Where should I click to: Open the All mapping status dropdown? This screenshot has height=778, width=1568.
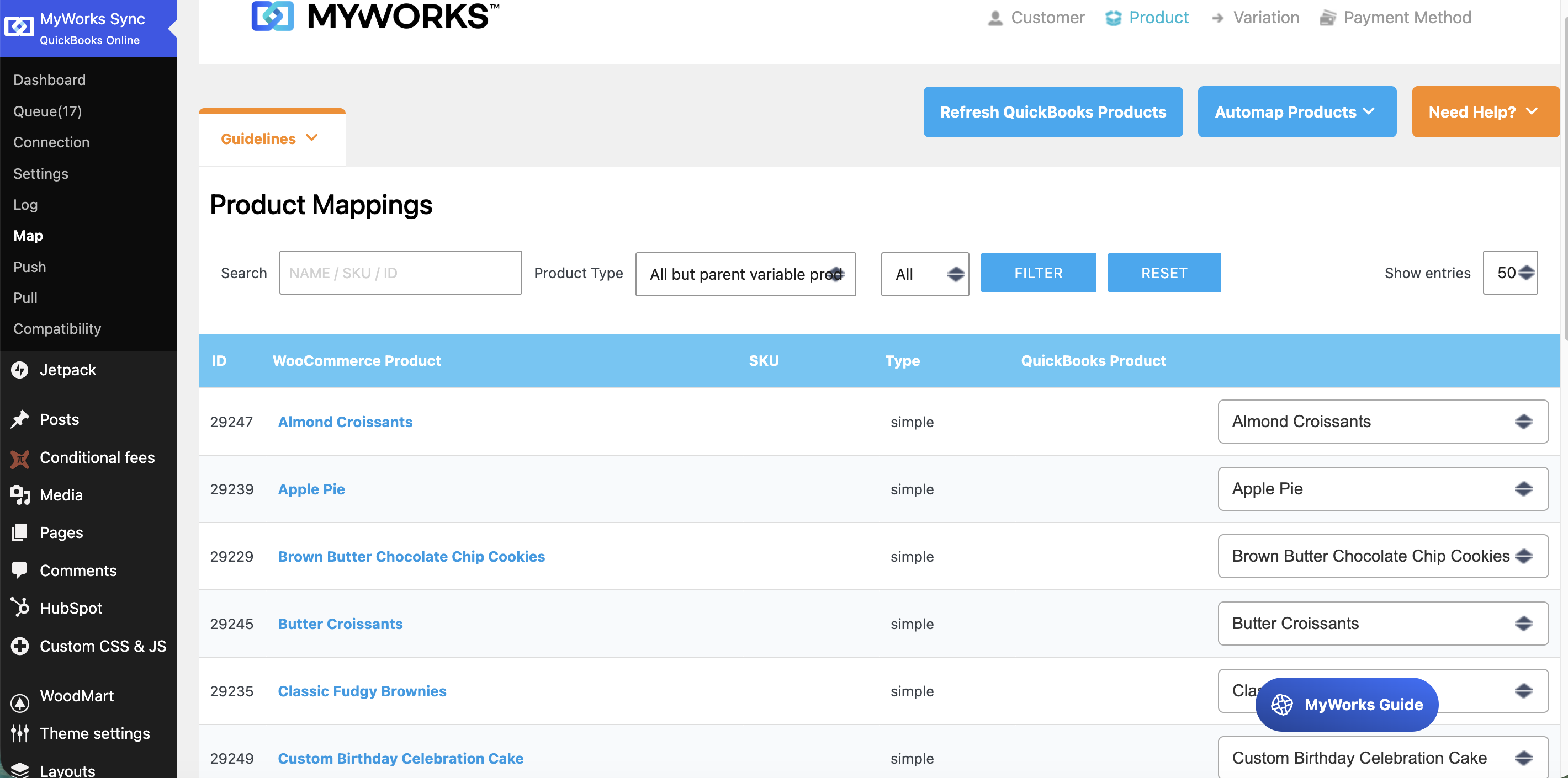[x=925, y=274]
